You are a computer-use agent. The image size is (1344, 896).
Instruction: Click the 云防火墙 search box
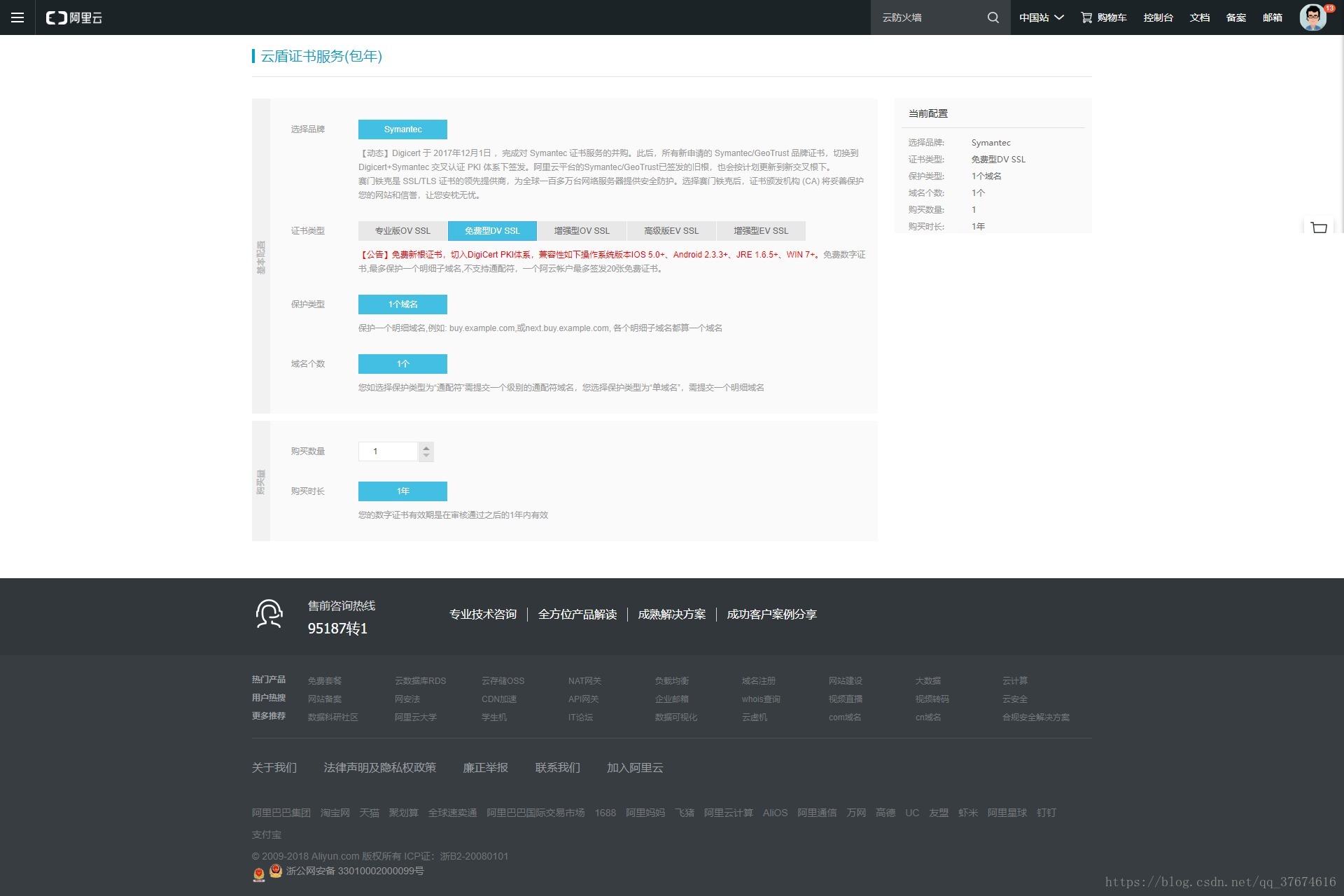pyautogui.click(x=931, y=17)
